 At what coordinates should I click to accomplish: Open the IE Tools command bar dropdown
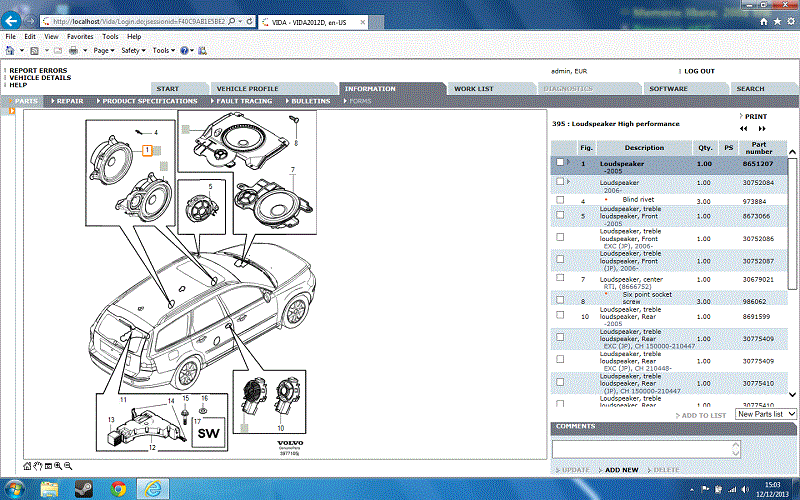164,51
